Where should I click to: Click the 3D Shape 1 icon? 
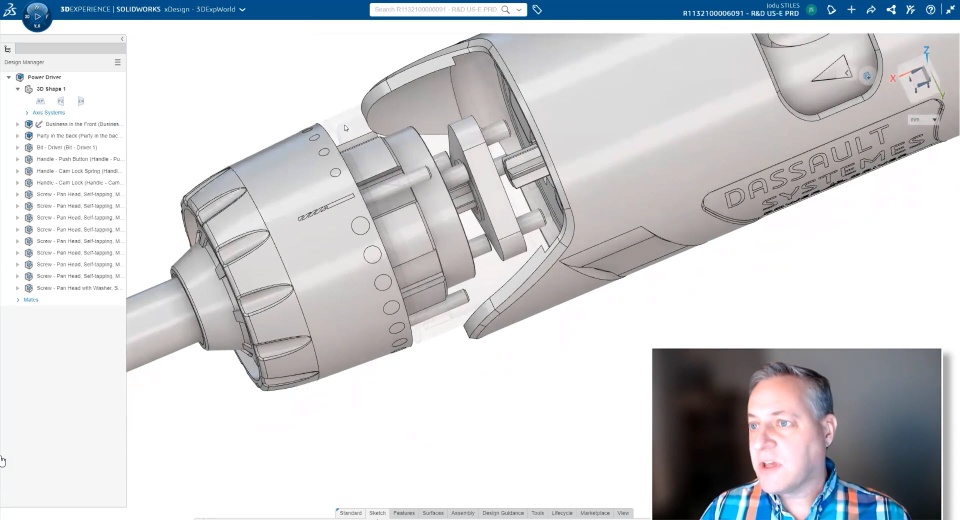click(x=29, y=89)
